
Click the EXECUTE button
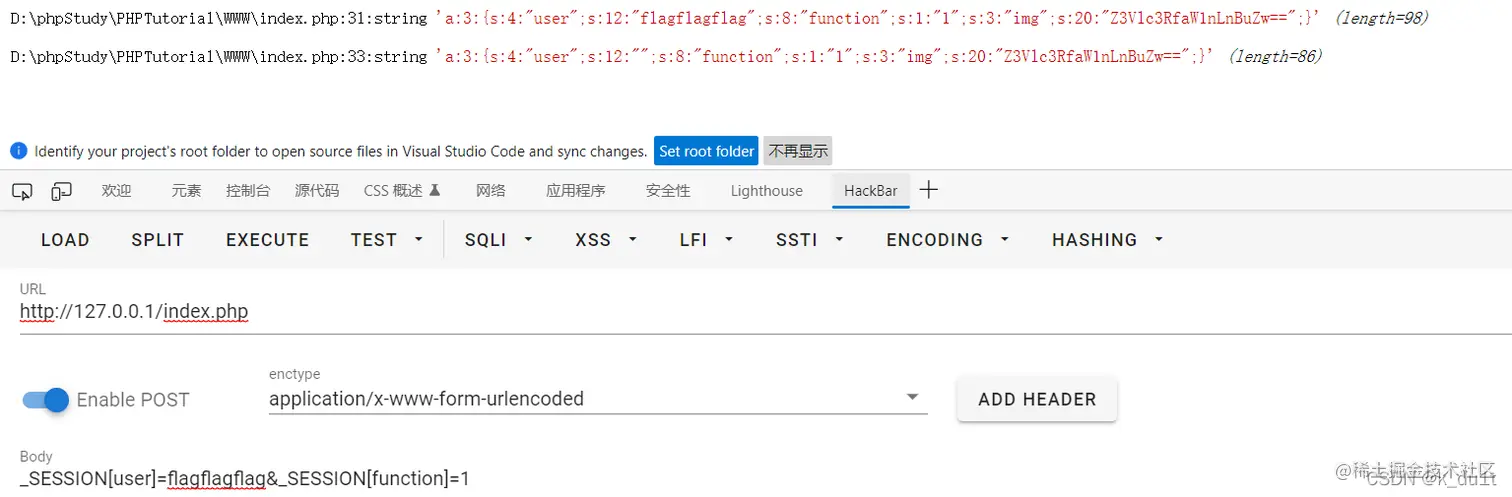(267, 240)
